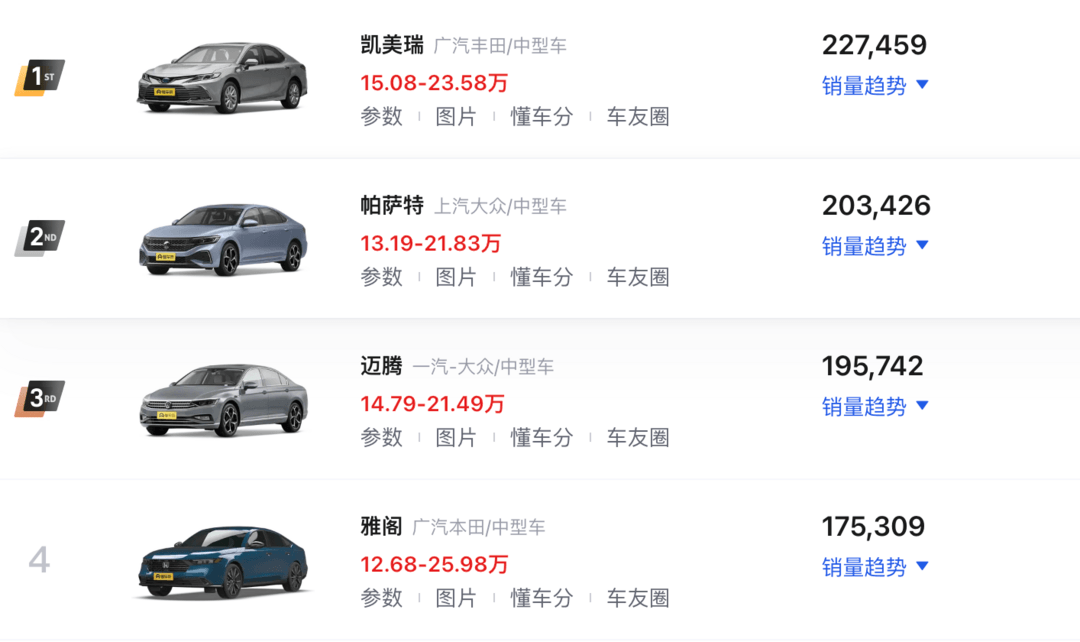Image resolution: width=1080 pixels, height=642 pixels.
Task: Expand 销量趋势 for 帕萨特
Action: pos(875,247)
